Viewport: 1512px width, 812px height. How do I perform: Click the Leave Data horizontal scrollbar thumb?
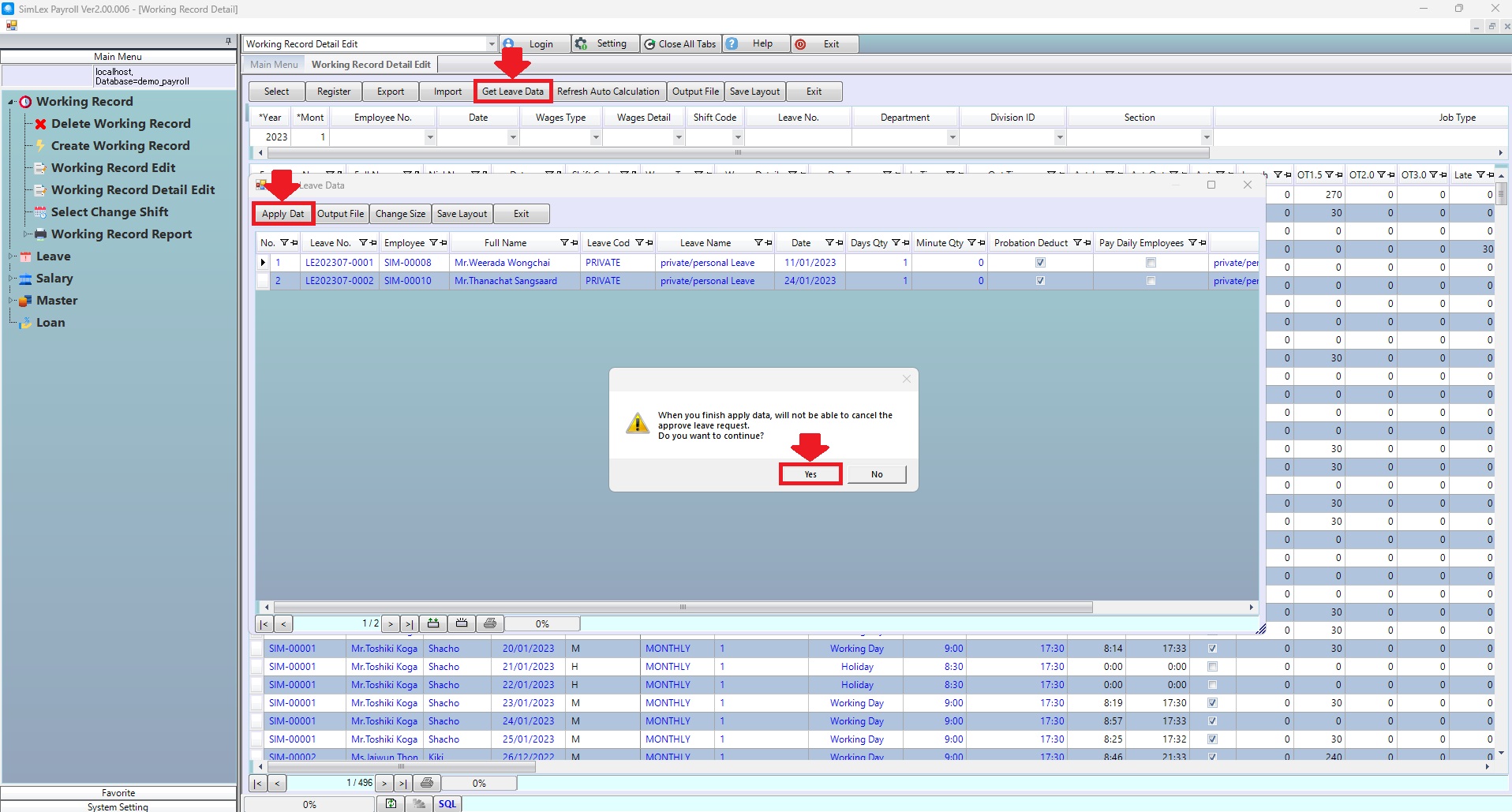683,608
